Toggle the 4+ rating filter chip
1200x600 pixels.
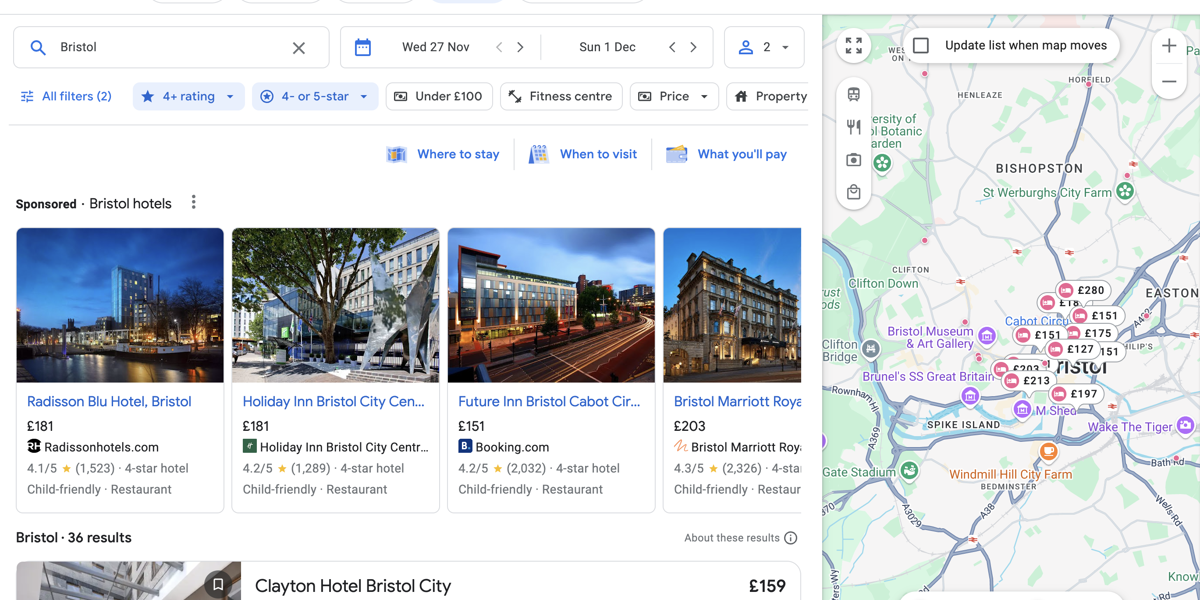pyautogui.click(x=188, y=96)
